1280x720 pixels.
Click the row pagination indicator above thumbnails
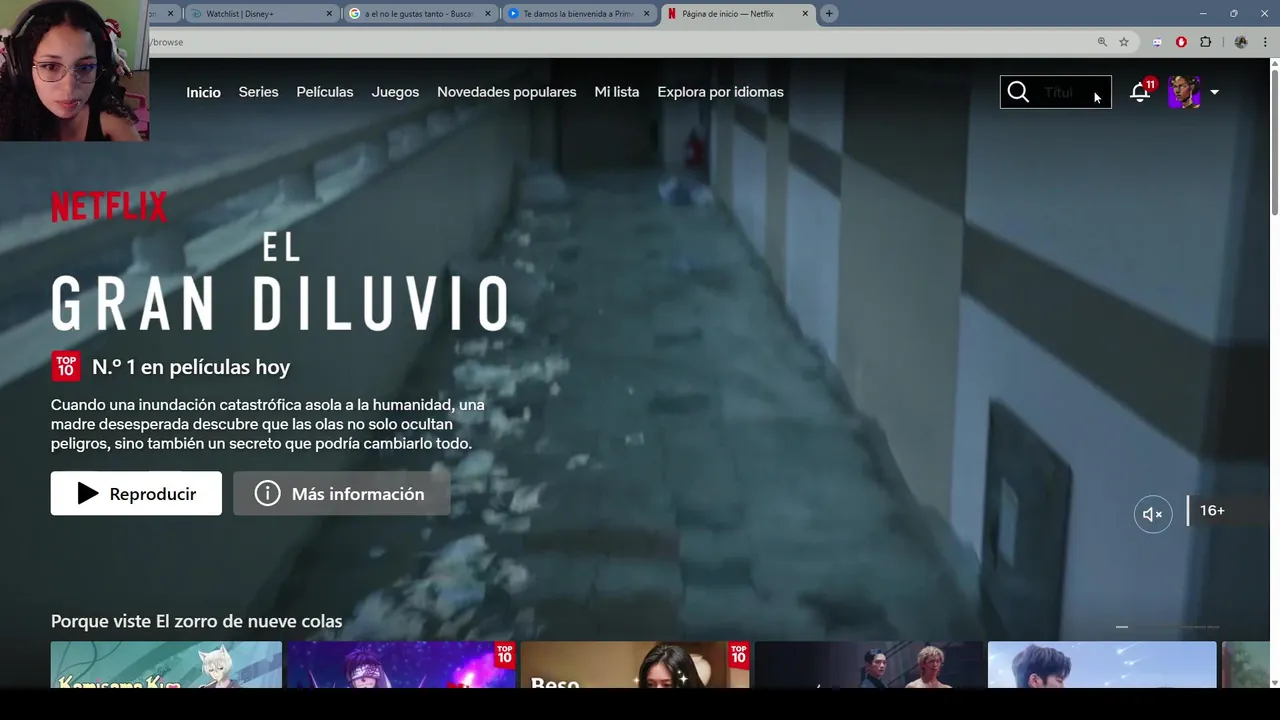click(x=1169, y=627)
